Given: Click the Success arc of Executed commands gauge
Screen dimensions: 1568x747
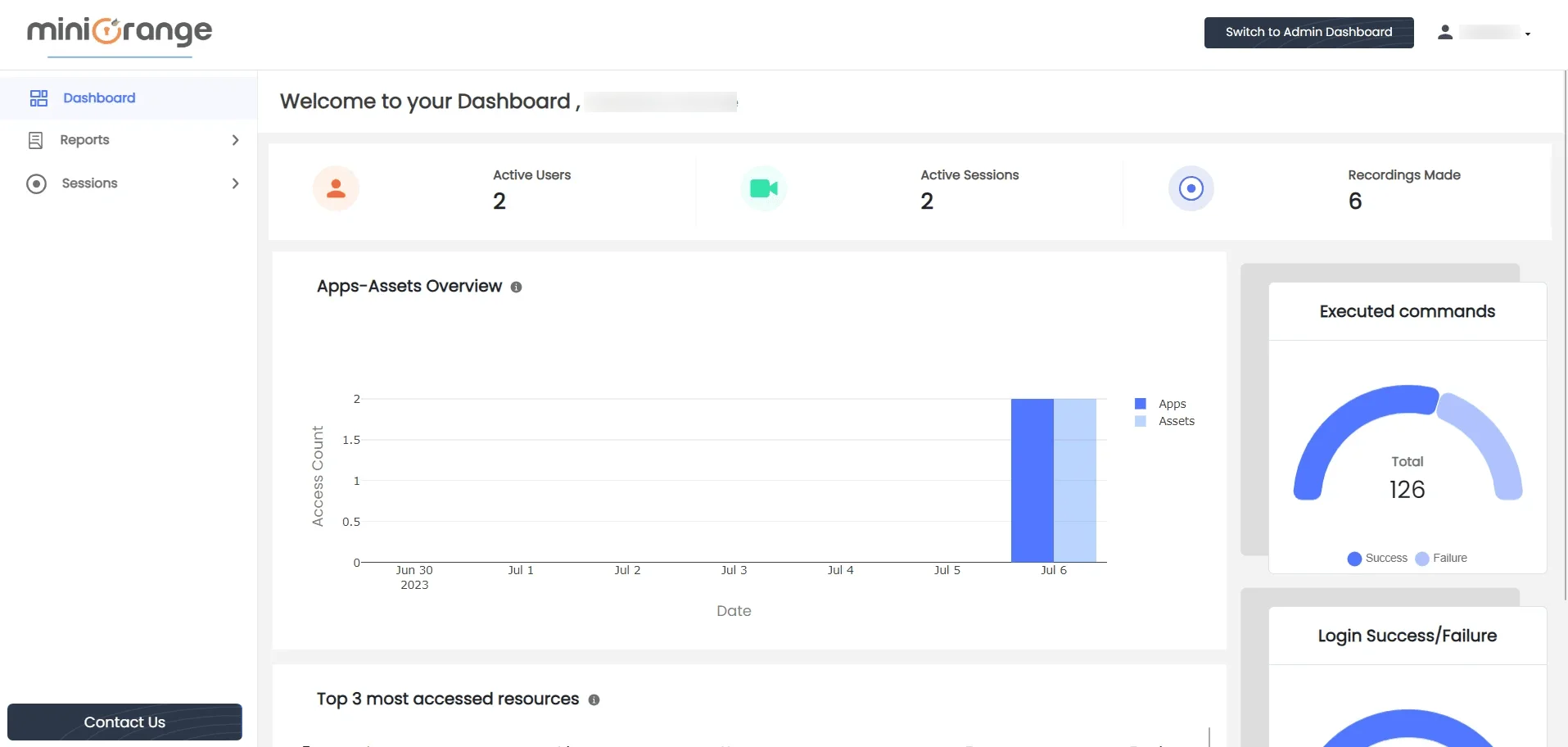Looking at the screenshot, I should click(1343, 420).
